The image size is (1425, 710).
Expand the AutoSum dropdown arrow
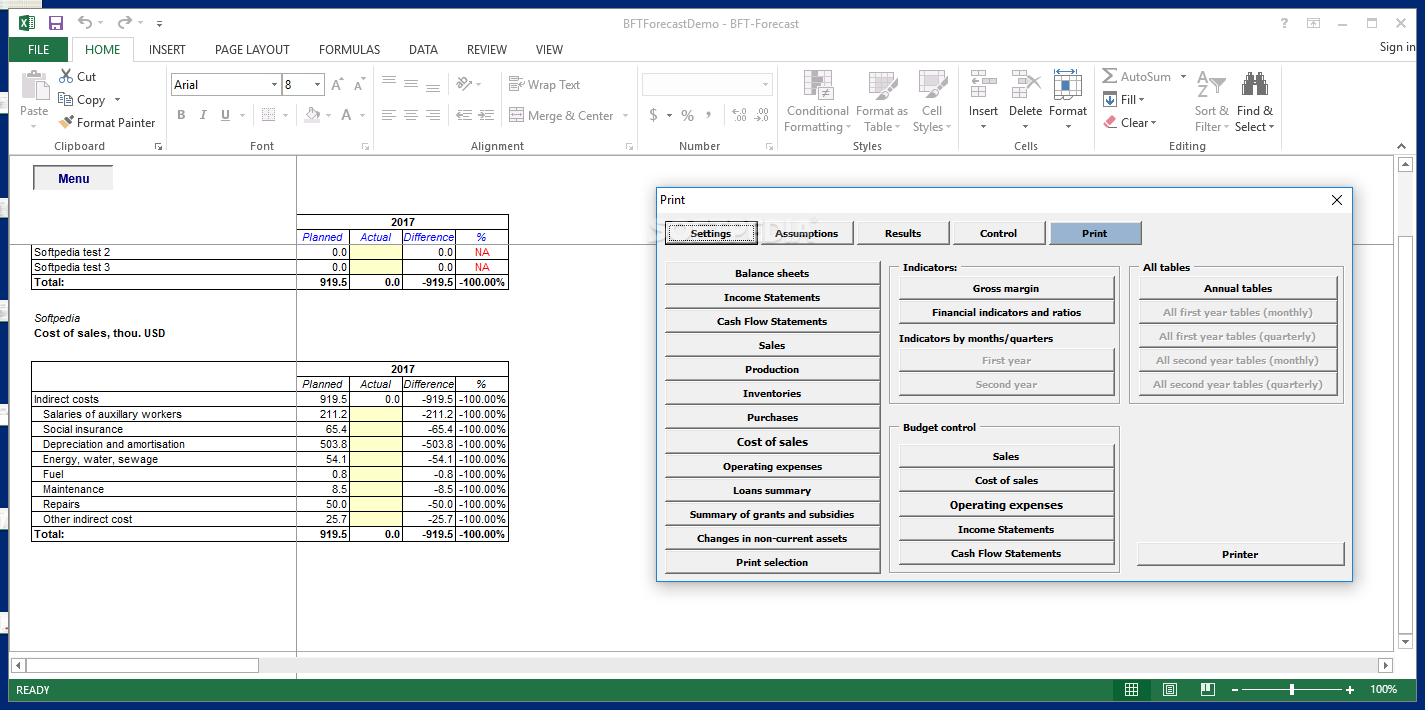[1183, 76]
